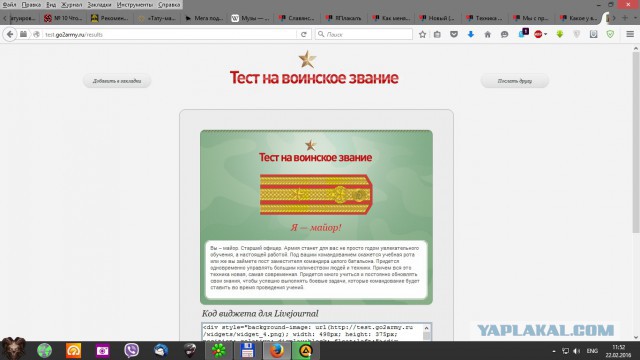640x360 pixels.
Task: Click the Код виджета для Livejournal label
Action: [x=260, y=313]
